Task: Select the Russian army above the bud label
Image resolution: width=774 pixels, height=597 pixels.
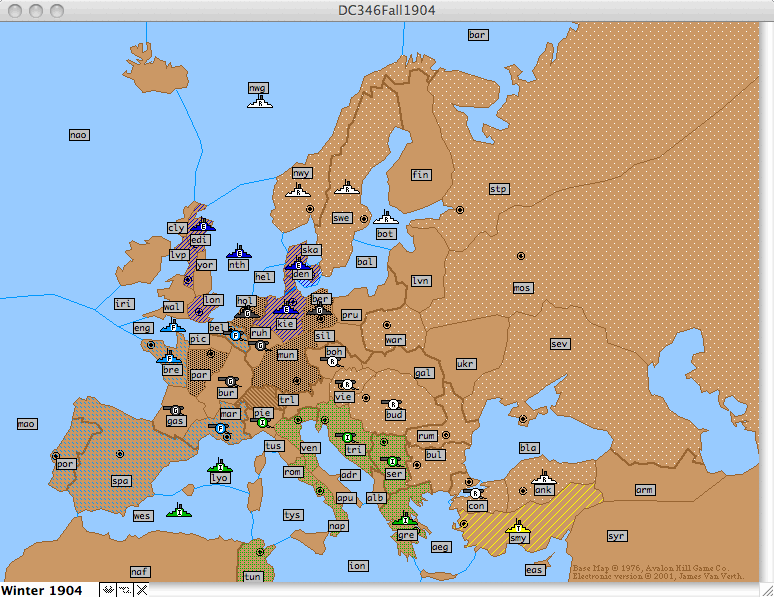Action: tap(393, 404)
